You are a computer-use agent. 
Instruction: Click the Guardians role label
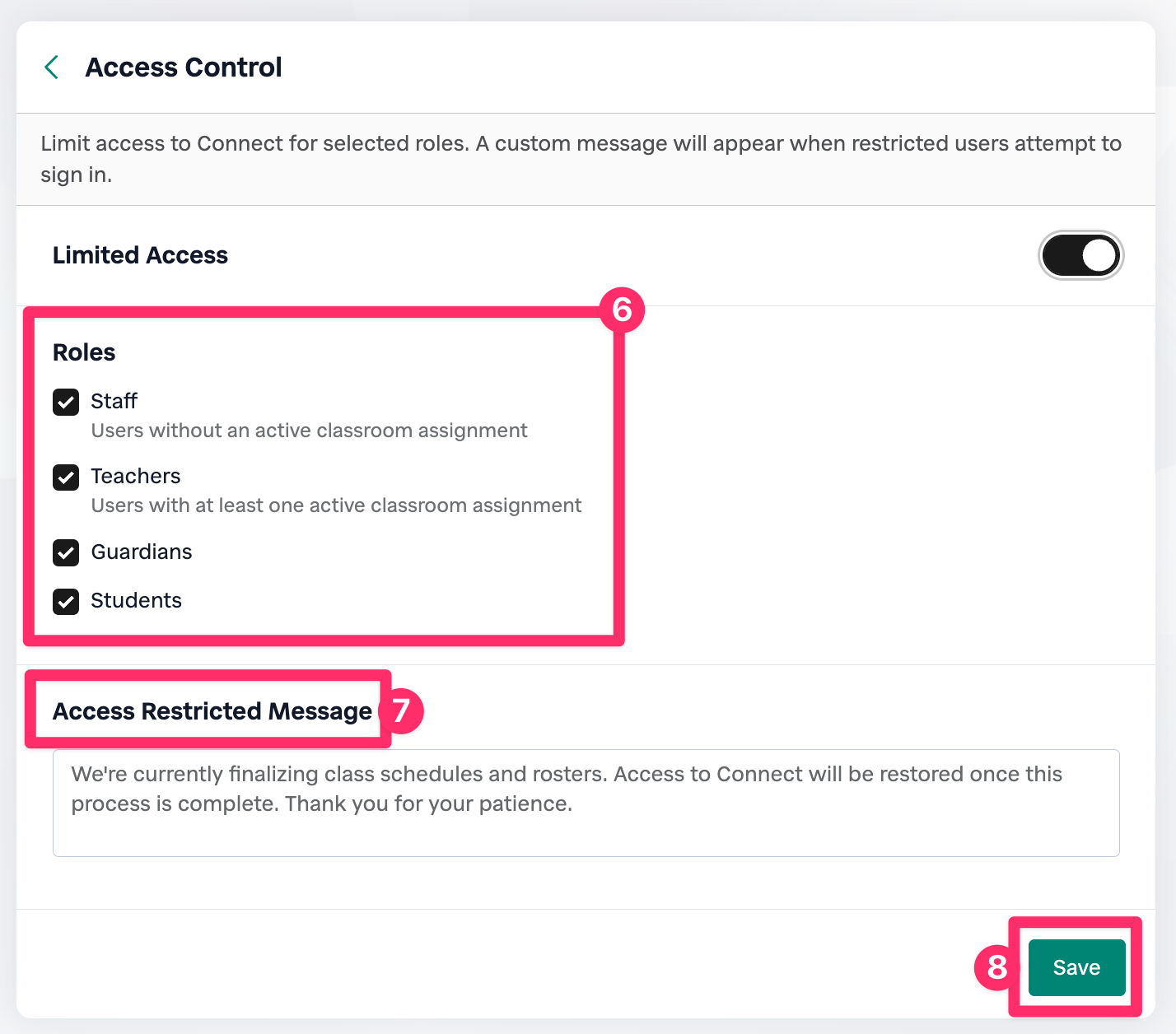click(142, 552)
